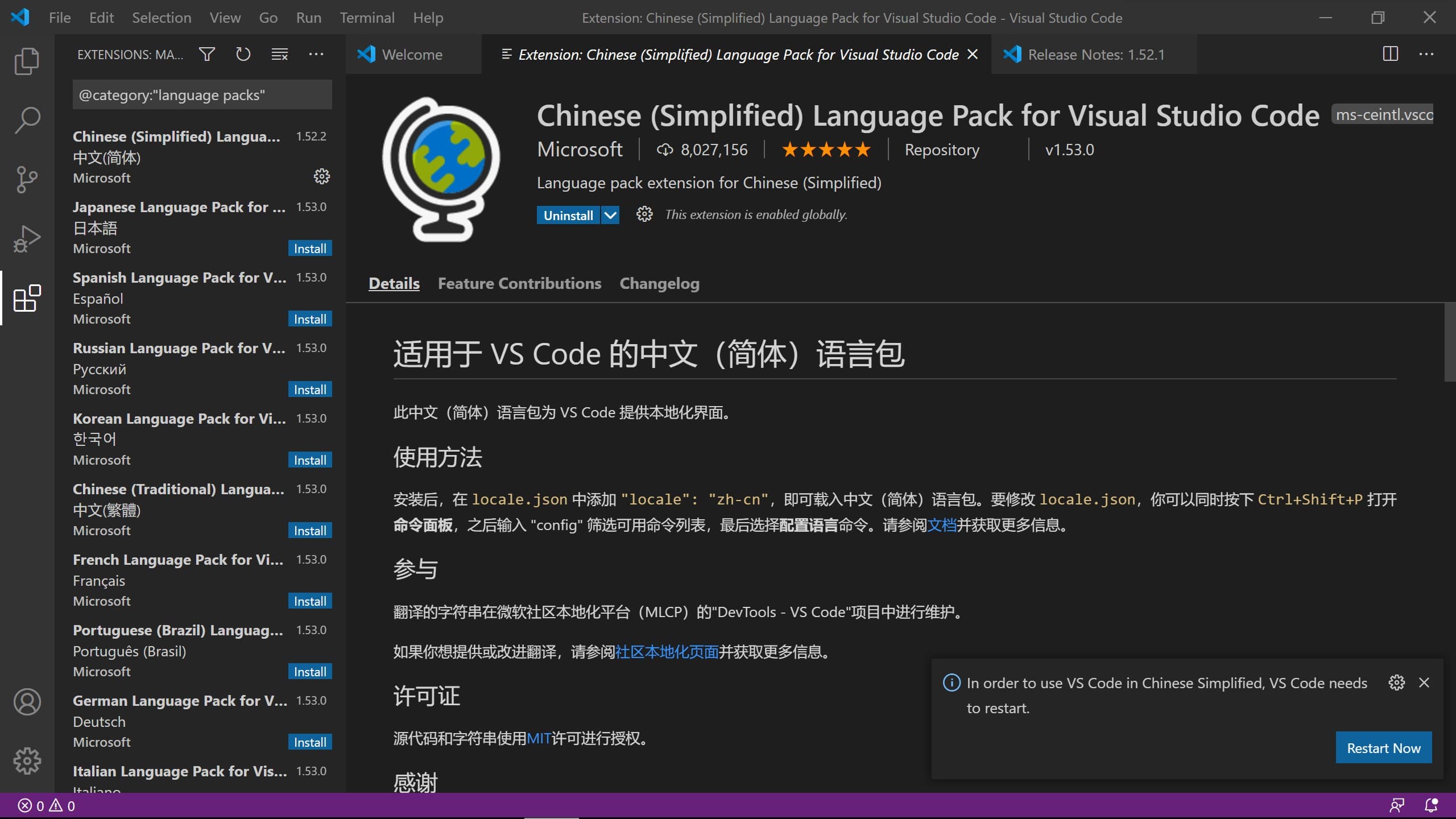Open the Go menu
Screen dimensions: 1456x819
pyautogui.click(x=268, y=18)
